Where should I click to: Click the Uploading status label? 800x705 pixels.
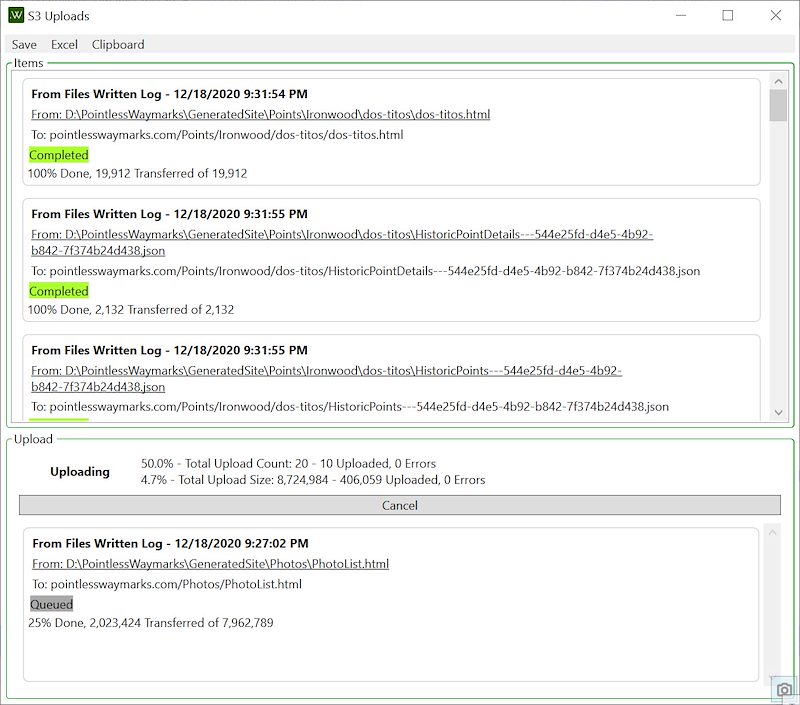pyautogui.click(x=80, y=472)
